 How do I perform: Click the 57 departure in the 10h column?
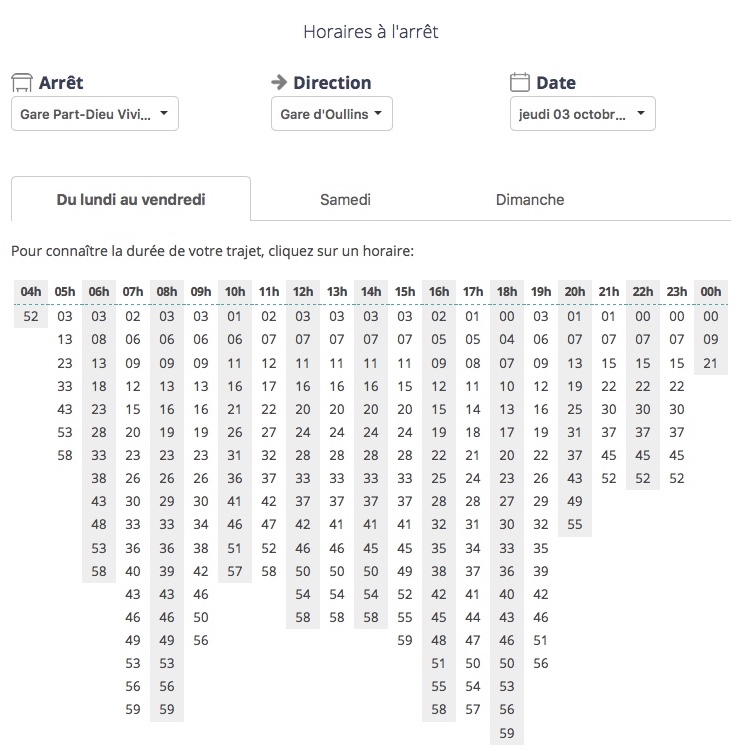[x=235, y=571]
